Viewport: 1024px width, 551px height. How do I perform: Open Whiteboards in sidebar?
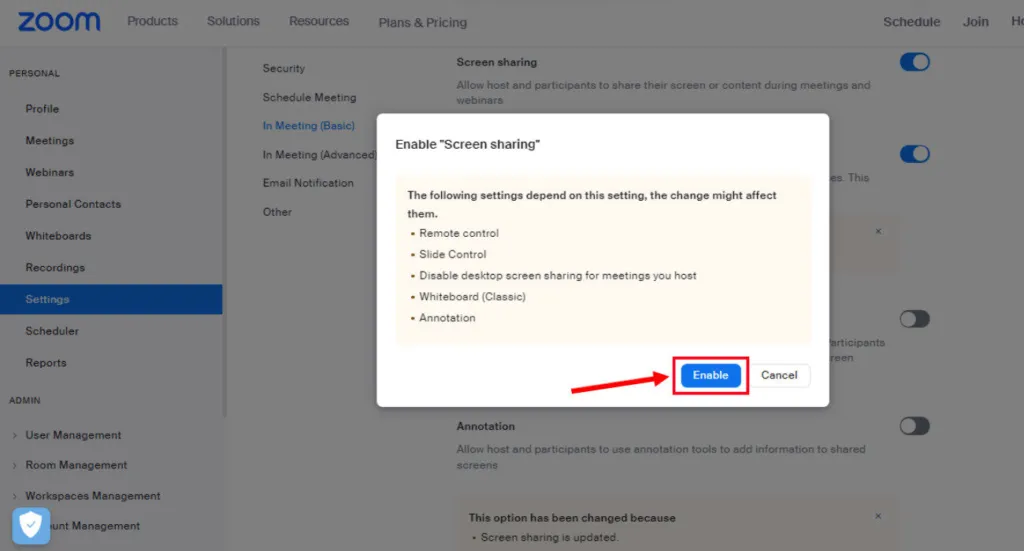tap(58, 236)
